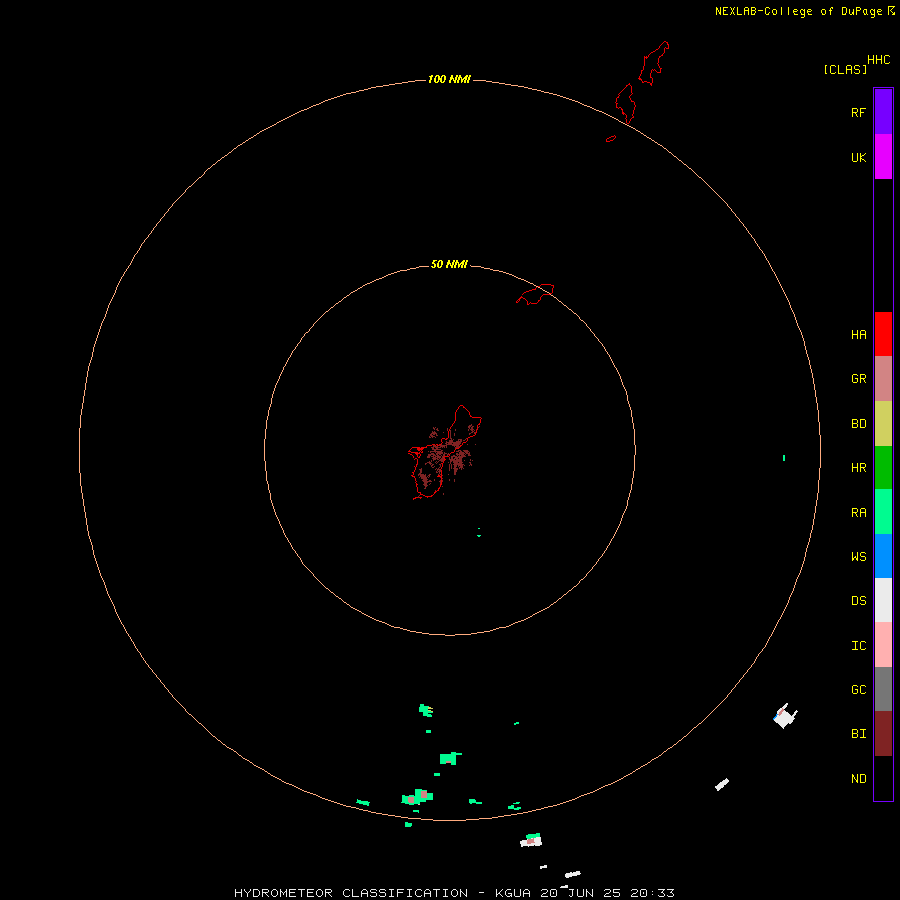Click the [CLAS] units label

tap(845, 69)
